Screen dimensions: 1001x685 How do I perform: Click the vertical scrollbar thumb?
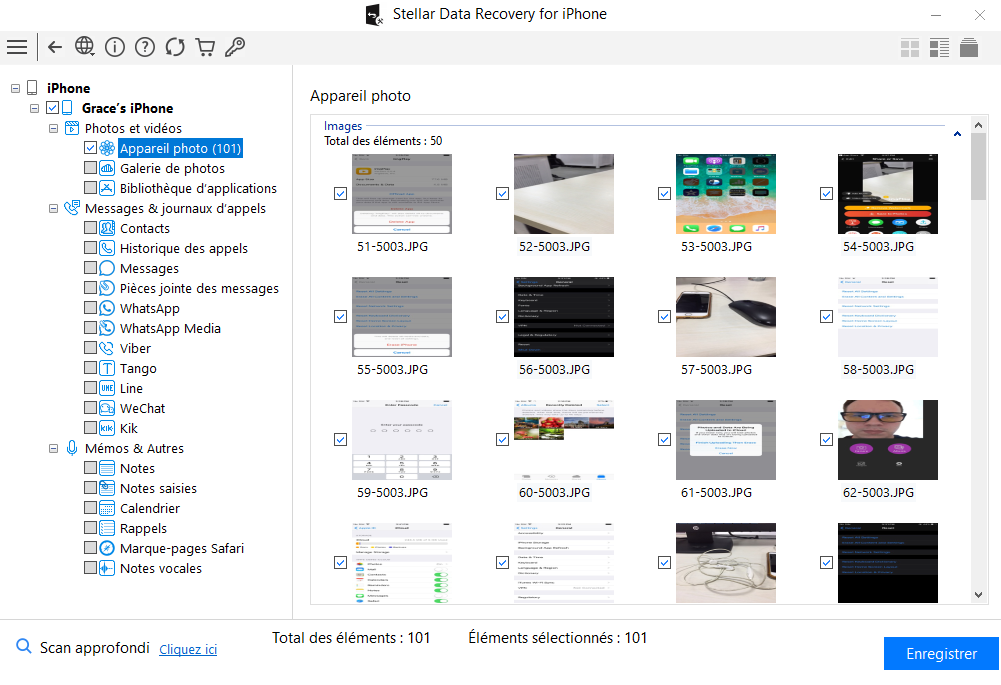coord(978,167)
